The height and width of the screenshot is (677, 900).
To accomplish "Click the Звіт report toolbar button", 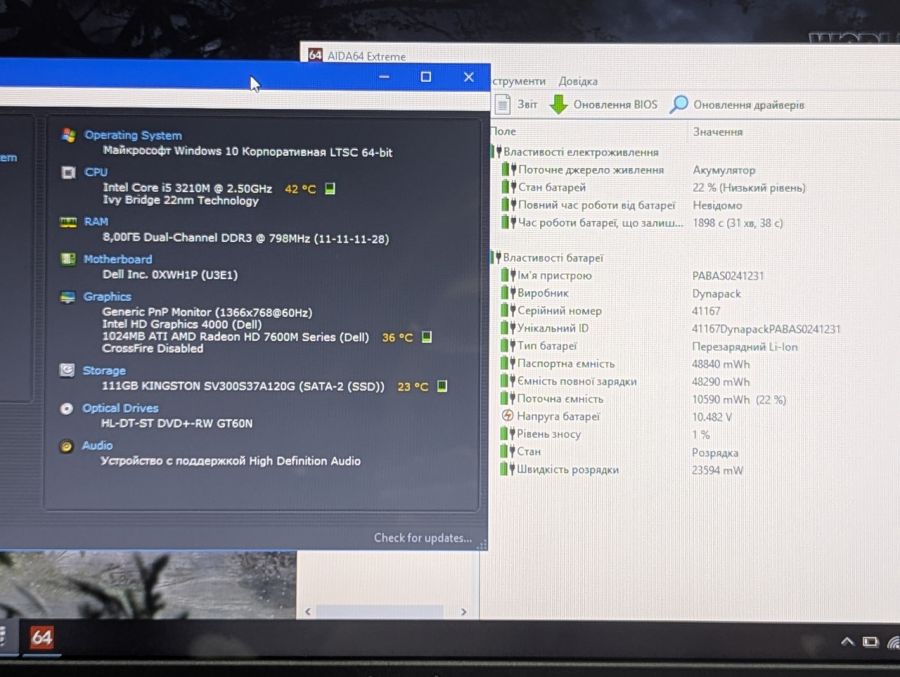I will click(x=516, y=104).
